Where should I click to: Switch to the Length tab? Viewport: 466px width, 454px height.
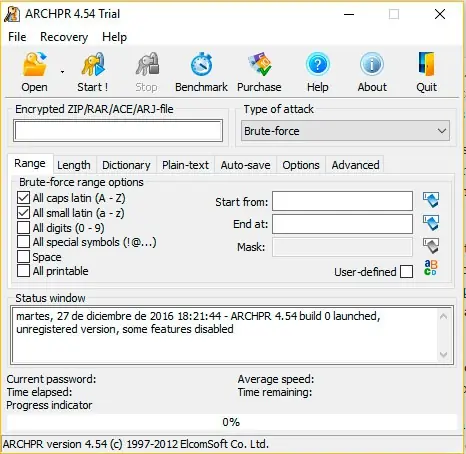click(74, 165)
